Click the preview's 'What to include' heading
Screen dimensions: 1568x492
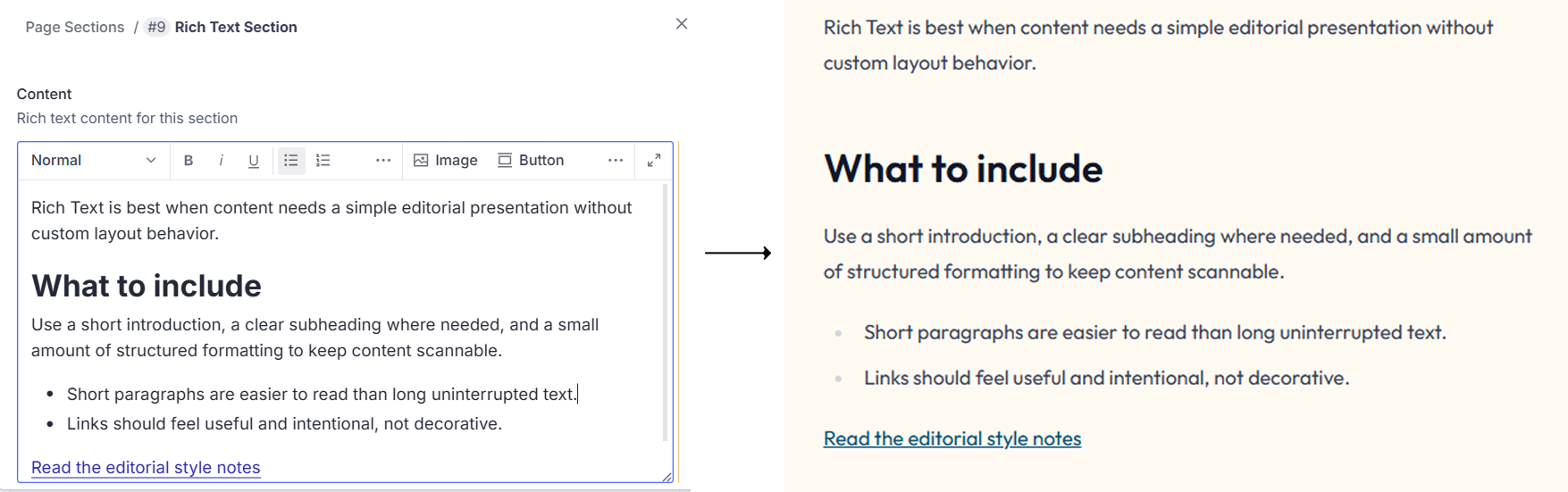963,169
